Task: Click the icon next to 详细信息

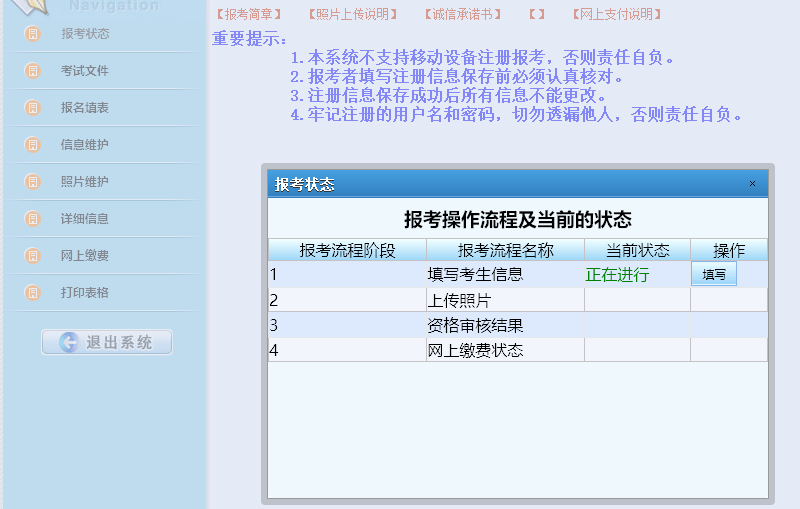Action: pos(32,219)
